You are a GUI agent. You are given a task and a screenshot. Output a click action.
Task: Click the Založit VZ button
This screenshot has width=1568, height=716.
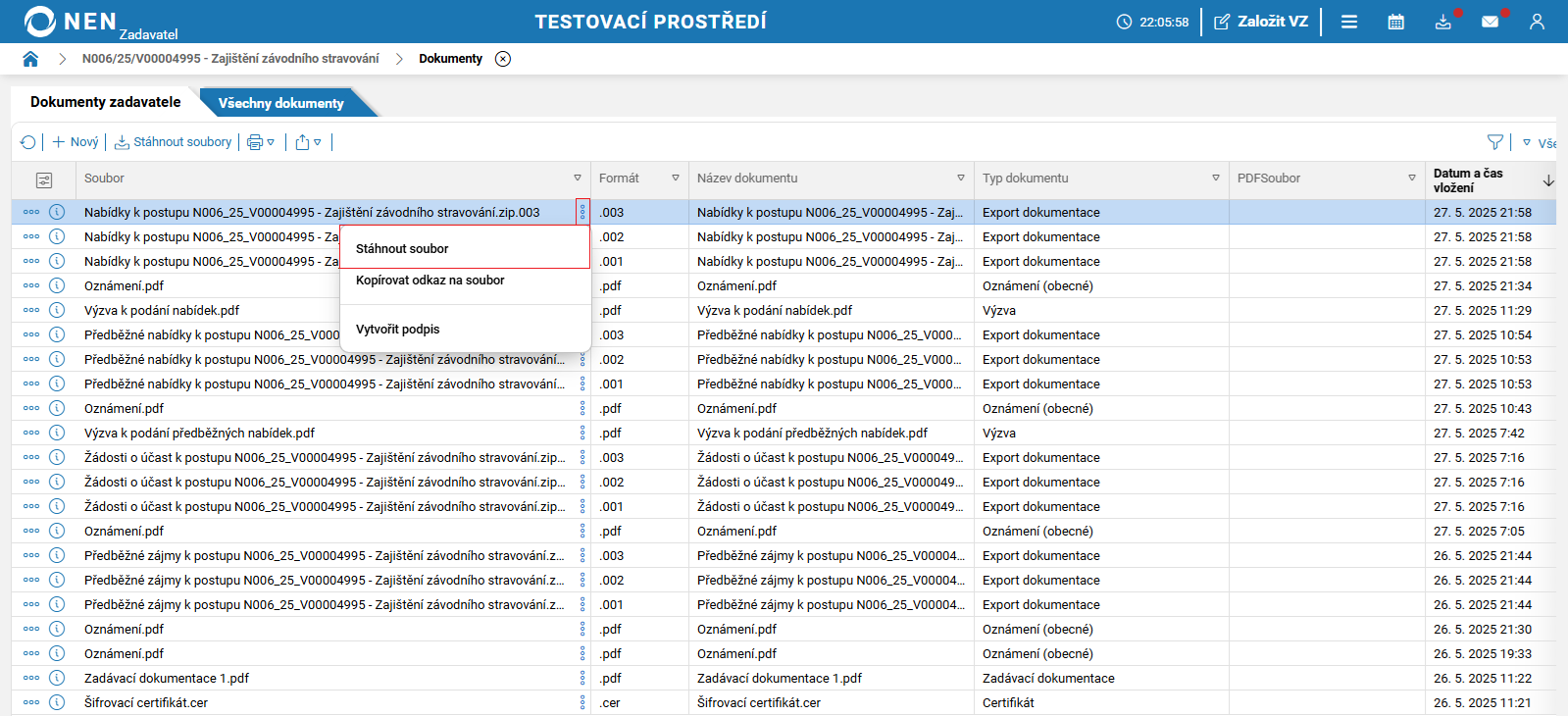pos(1261,22)
